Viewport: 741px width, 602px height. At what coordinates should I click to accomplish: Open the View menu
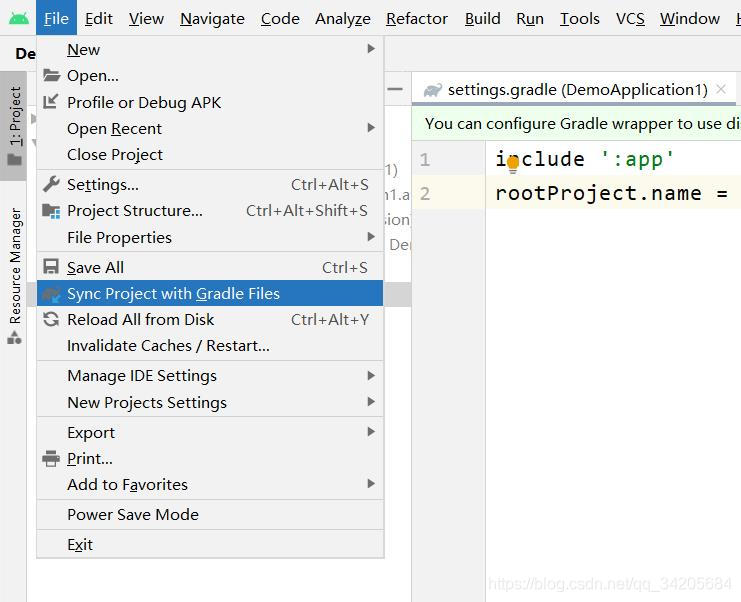pyautogui.click(x=146, y=18)
